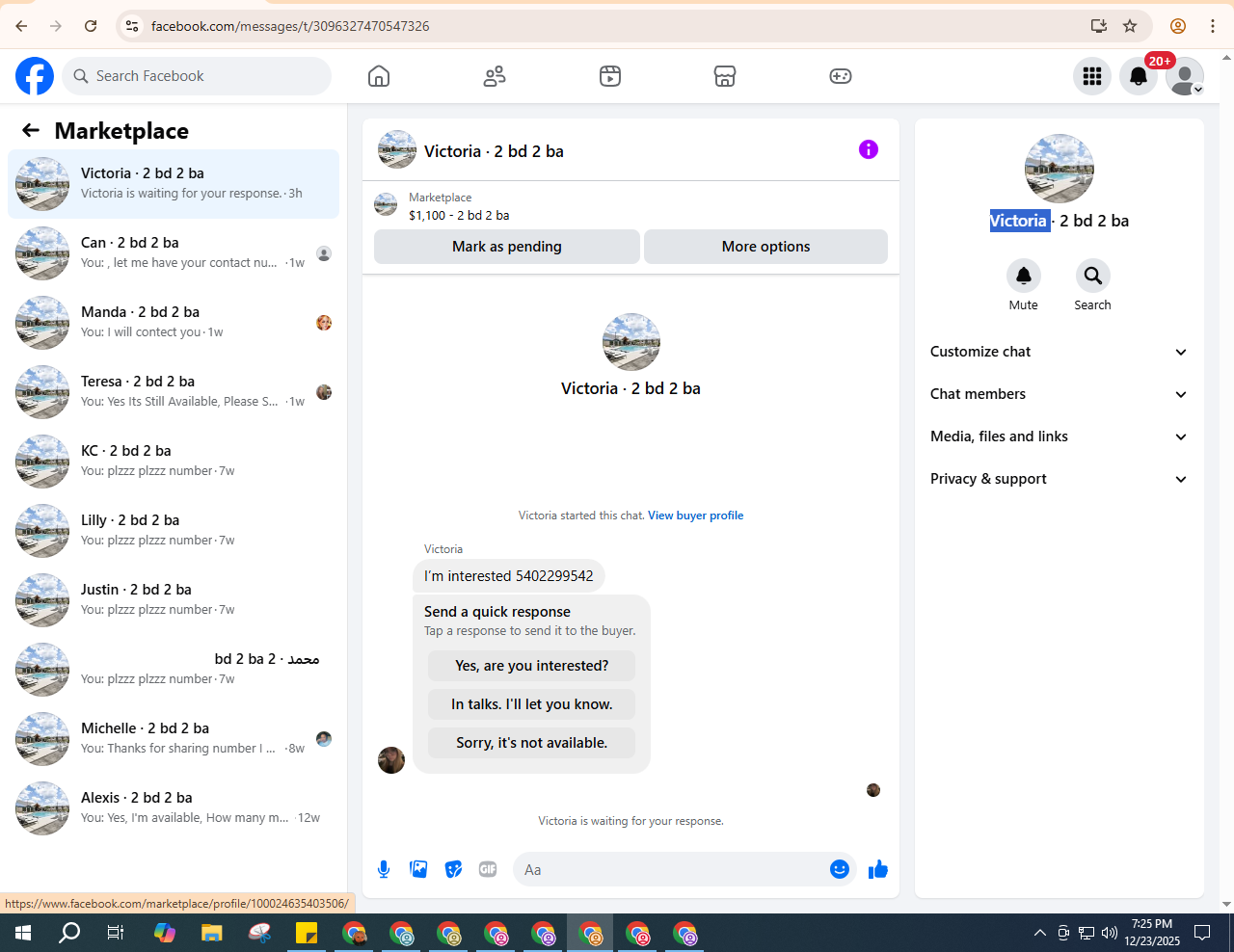Open File Explorer from the taskbar
Viewport: 1234px width, 952px height.
pos(212,933)
